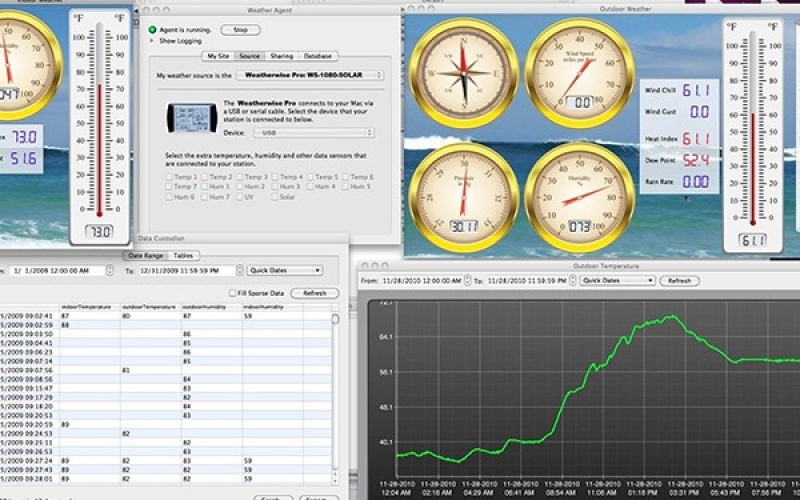Click the Data Custodian table vertical scrollbar

point(334,400)
